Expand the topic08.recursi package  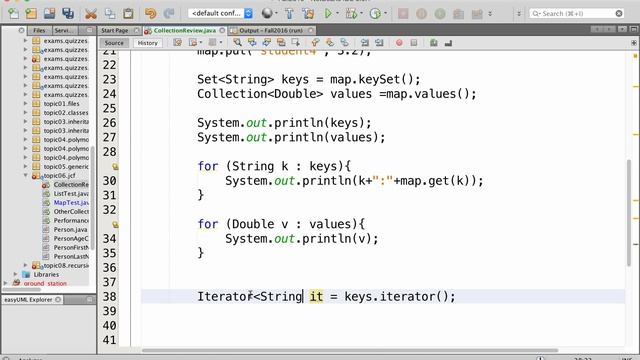[x=25, y=265]
